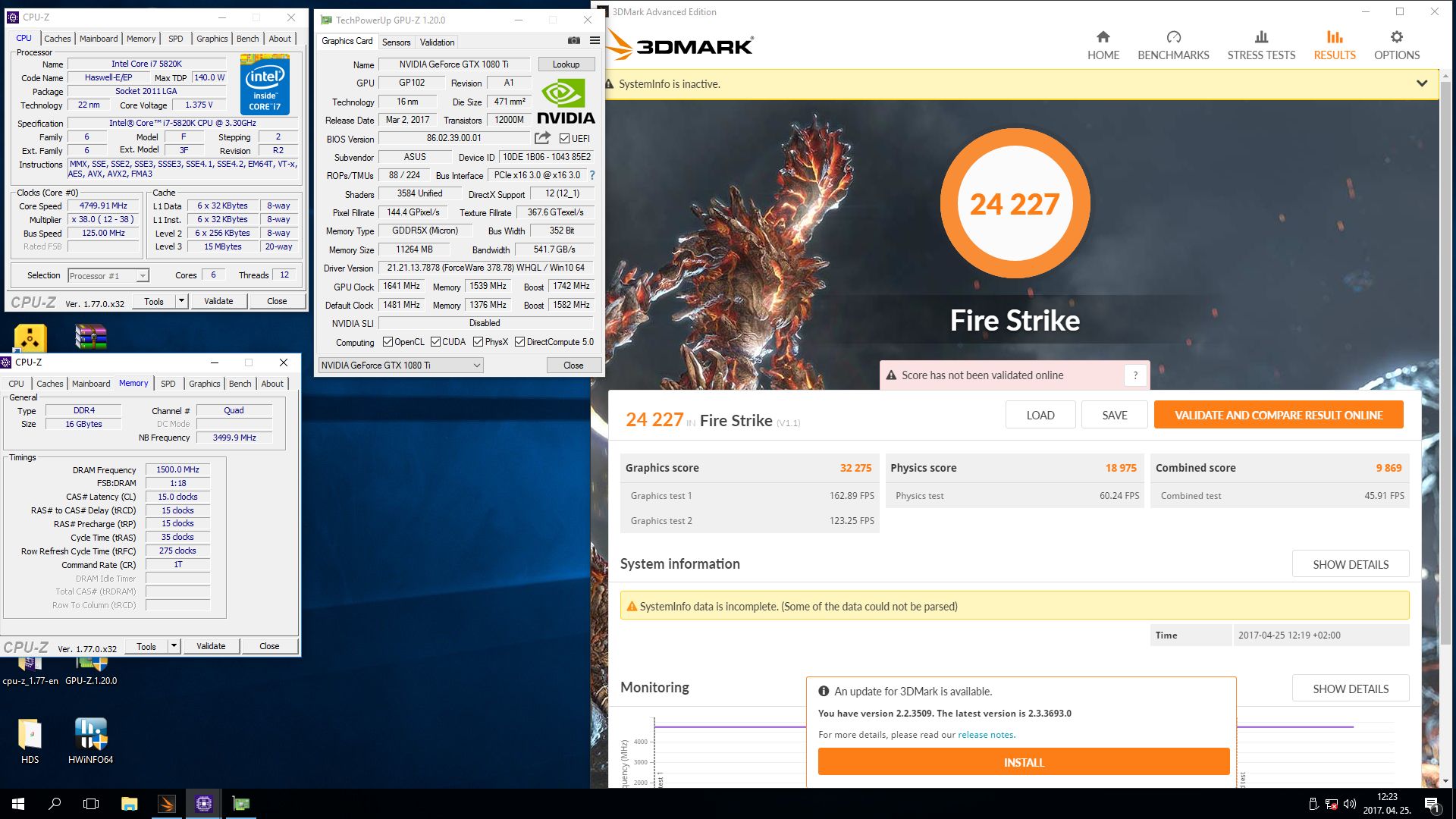The width and height of the screenshot is (1456, 819).
Task: Toggle the OpenCL checkbox
Action: (388, 342)
